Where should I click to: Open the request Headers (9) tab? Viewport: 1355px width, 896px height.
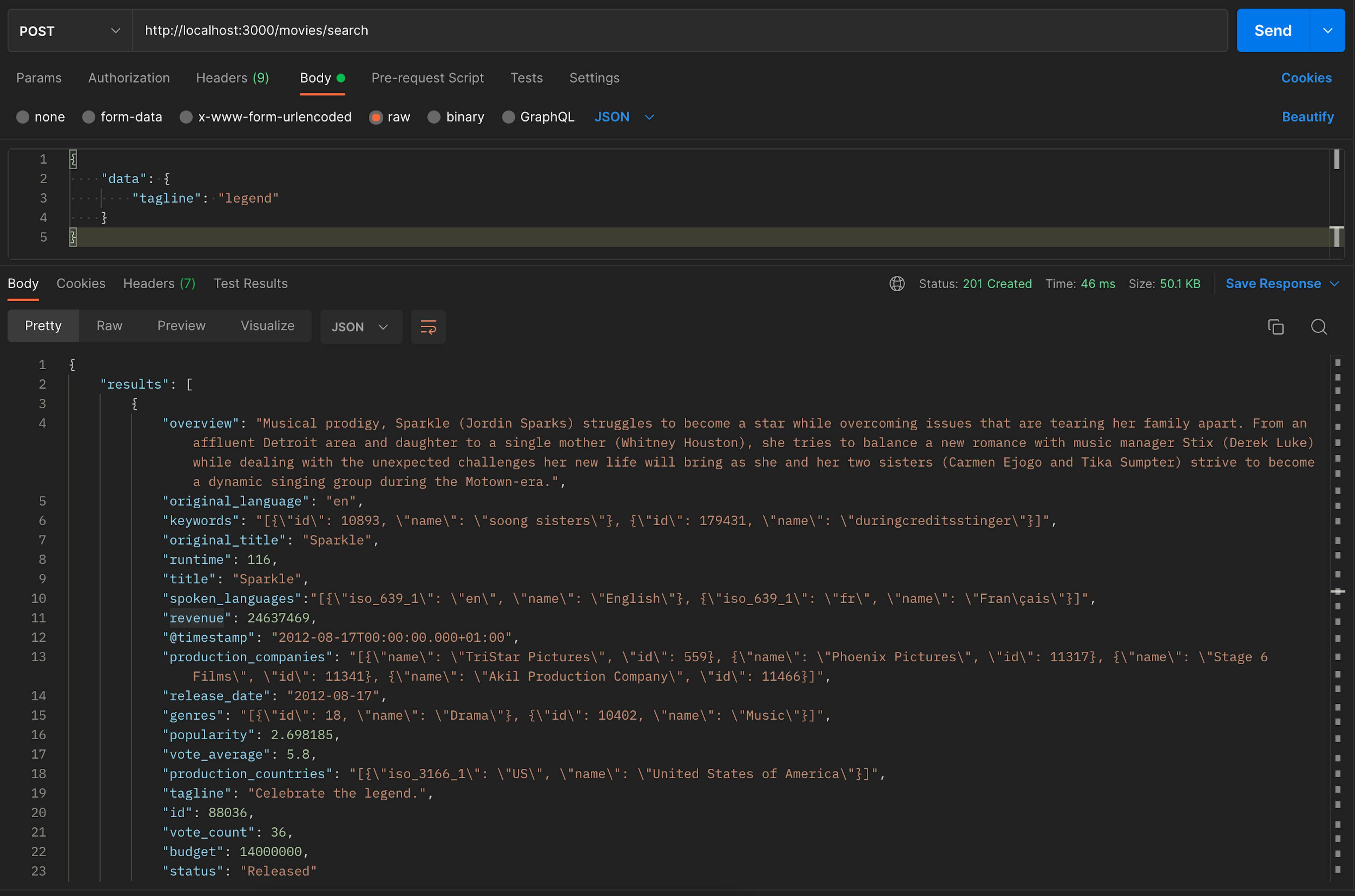(232, 78)
